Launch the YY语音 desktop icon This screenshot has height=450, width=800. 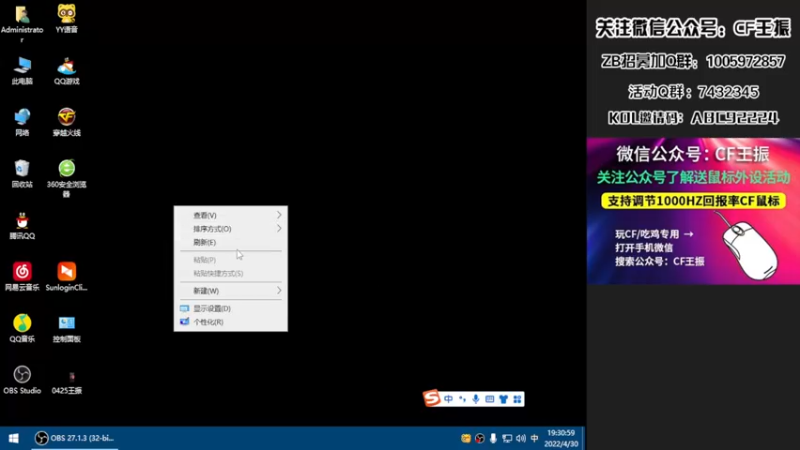tap(66, 19)
